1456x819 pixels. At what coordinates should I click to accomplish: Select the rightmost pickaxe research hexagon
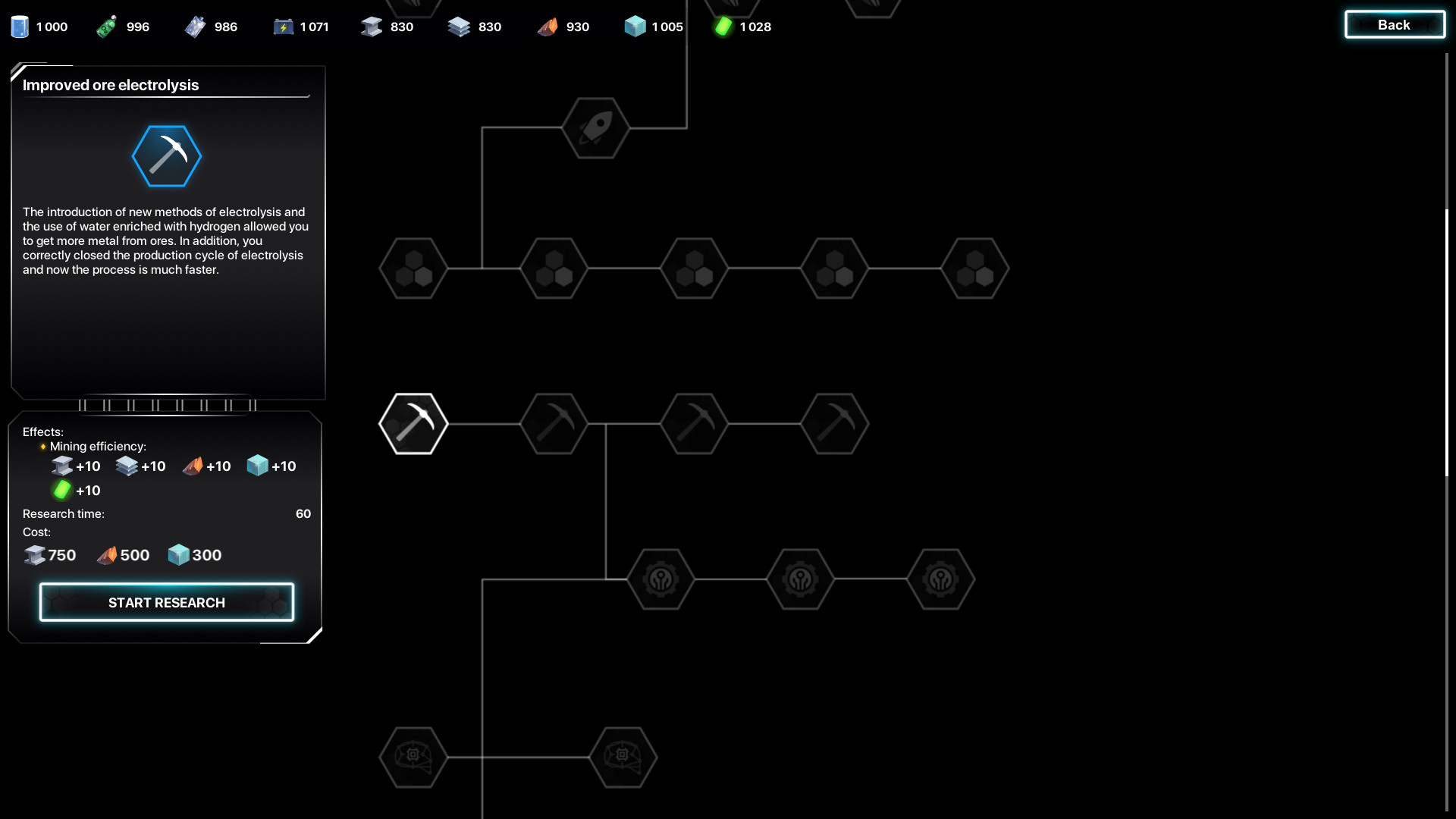[x=834, y=423]
